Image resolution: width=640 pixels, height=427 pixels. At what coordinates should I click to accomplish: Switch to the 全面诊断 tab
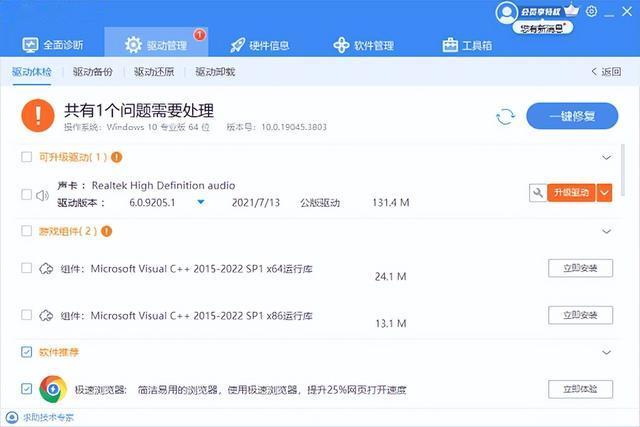pyautogui.click(x=53, y=44)
